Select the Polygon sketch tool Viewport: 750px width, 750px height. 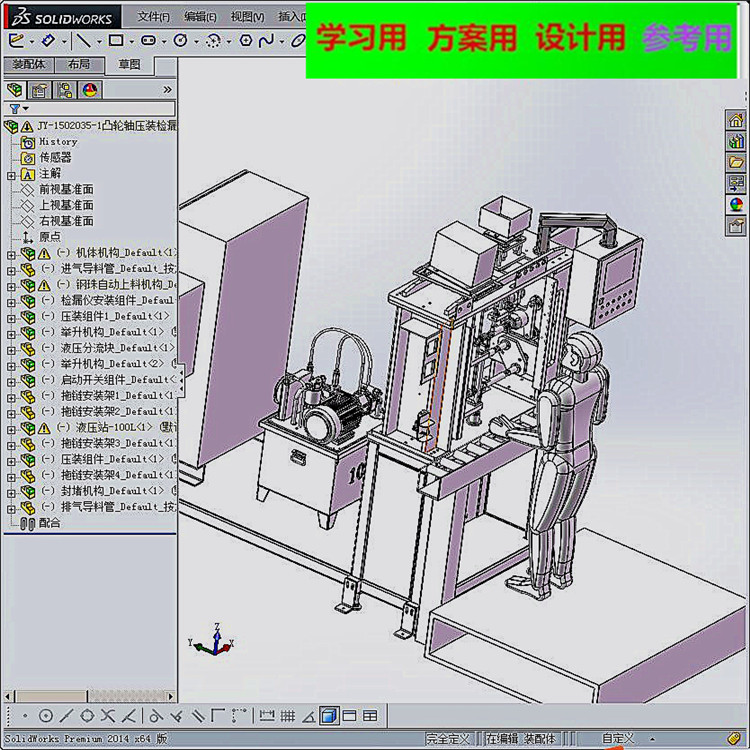[x=246, y=41]
